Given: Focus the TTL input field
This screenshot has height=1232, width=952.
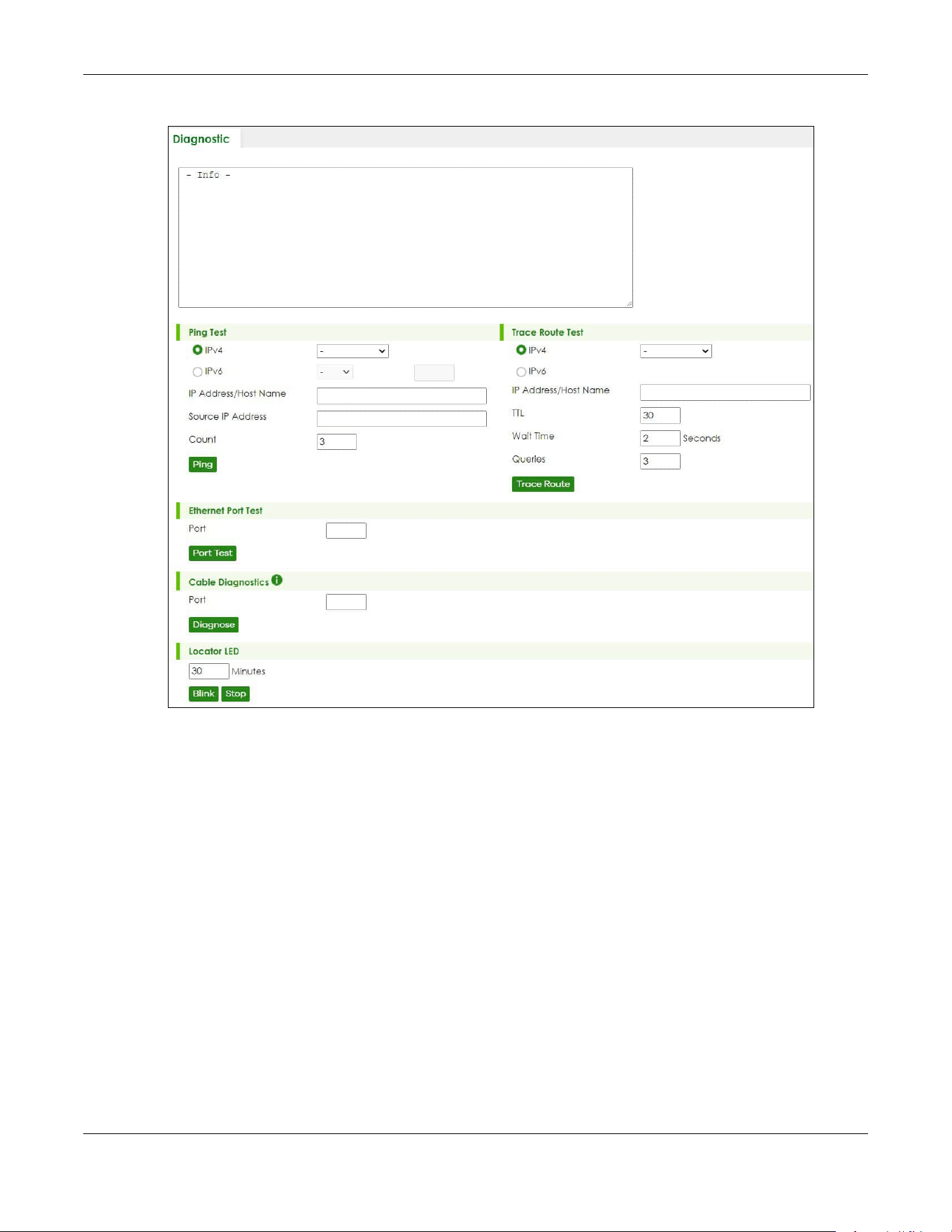Looking at the screenshot, I should click(660, 416).
